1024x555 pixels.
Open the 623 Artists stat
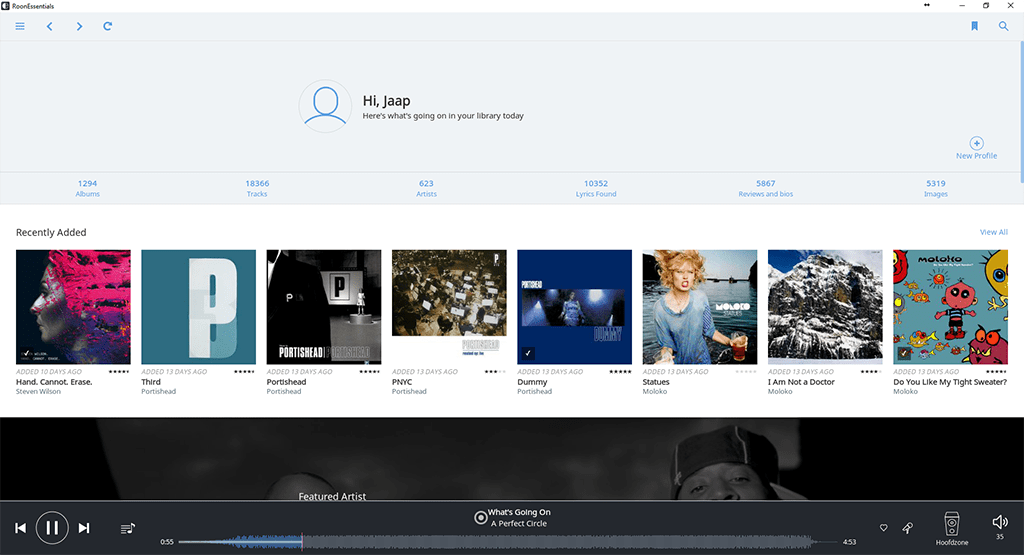pyautogui.click(x=426, y=188)
